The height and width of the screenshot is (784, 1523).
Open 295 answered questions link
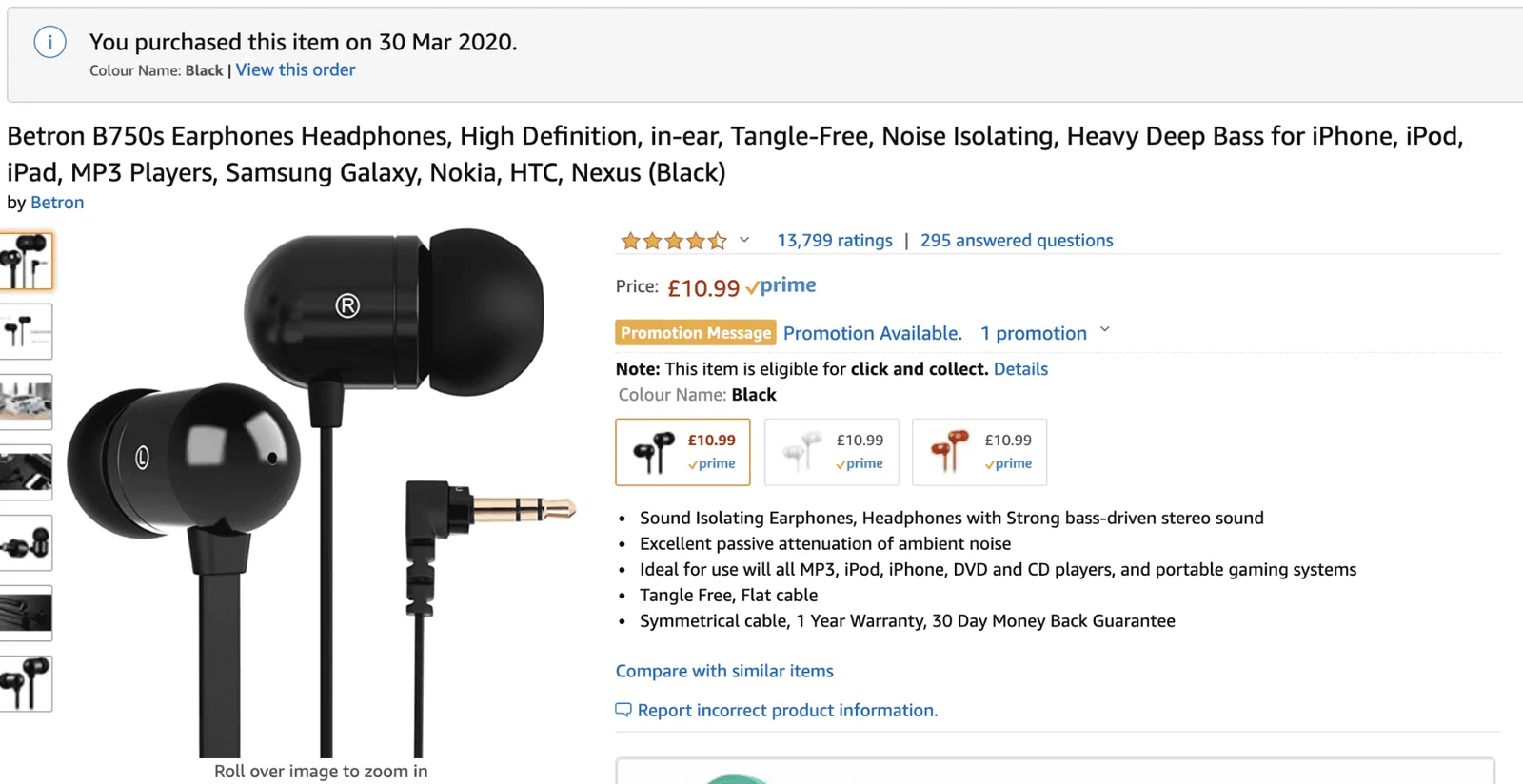[x=1017, y=241]
